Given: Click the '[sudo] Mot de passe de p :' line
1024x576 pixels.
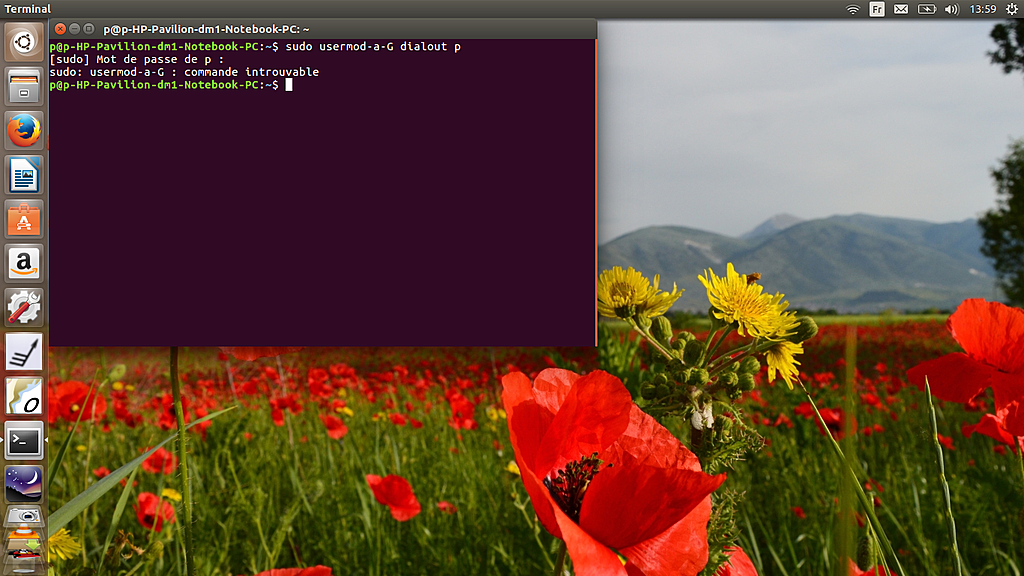Looking at the screenshot, I should pyautogui.click(x=136, y=59).
